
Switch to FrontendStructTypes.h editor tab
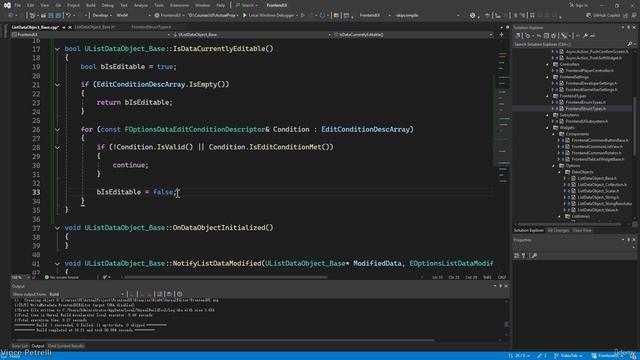[x=151, y=27]
